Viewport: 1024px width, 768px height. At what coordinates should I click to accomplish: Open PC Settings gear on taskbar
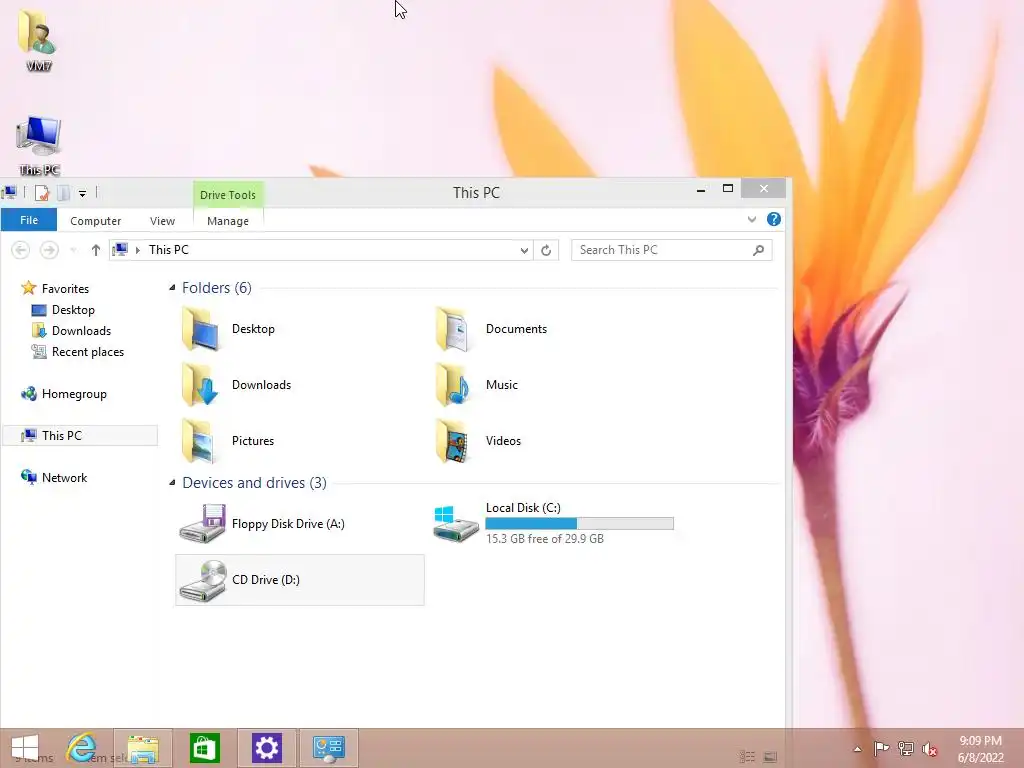click(266, 748)
